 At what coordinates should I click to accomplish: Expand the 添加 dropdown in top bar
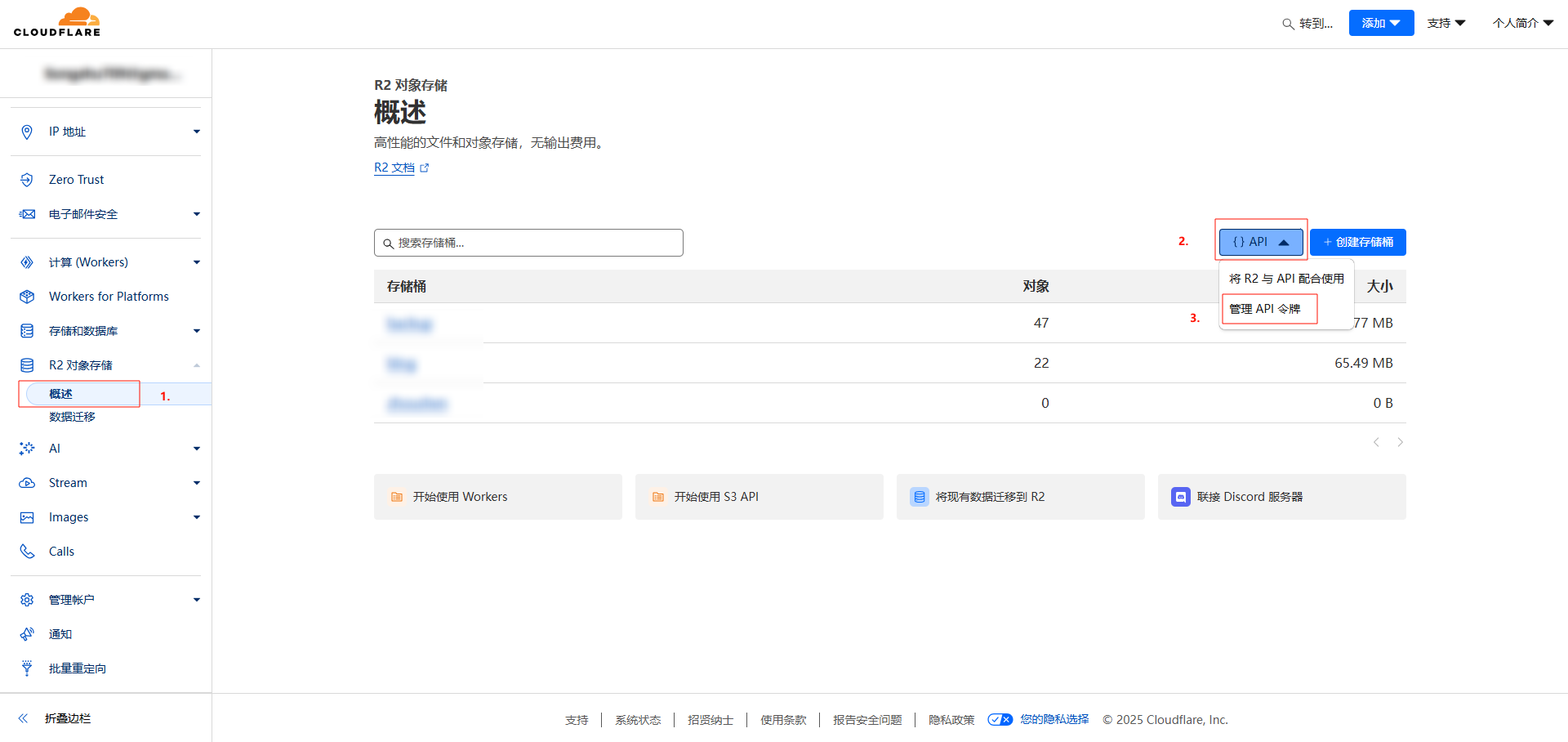(1380, 23)
